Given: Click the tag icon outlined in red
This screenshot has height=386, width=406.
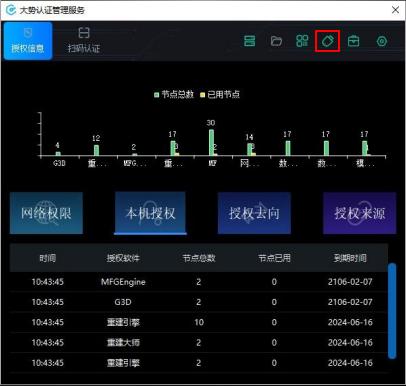Looking at the screenshot, I should (x=327, y=41).
